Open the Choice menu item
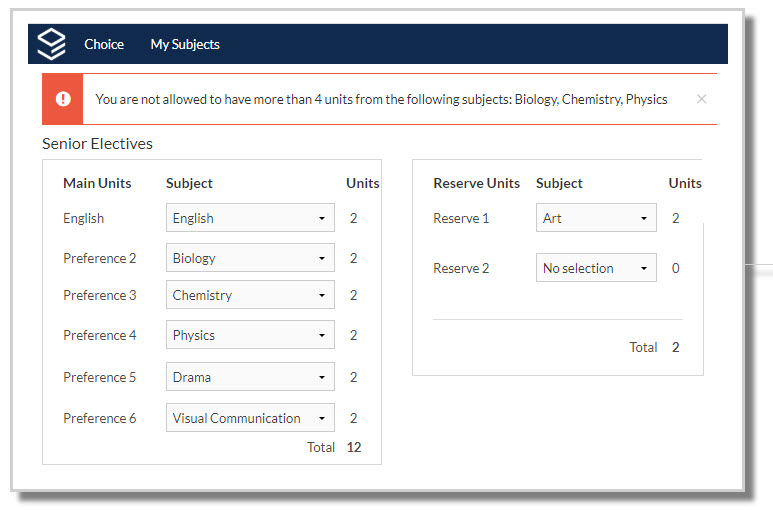 click(x=104, y=44)
